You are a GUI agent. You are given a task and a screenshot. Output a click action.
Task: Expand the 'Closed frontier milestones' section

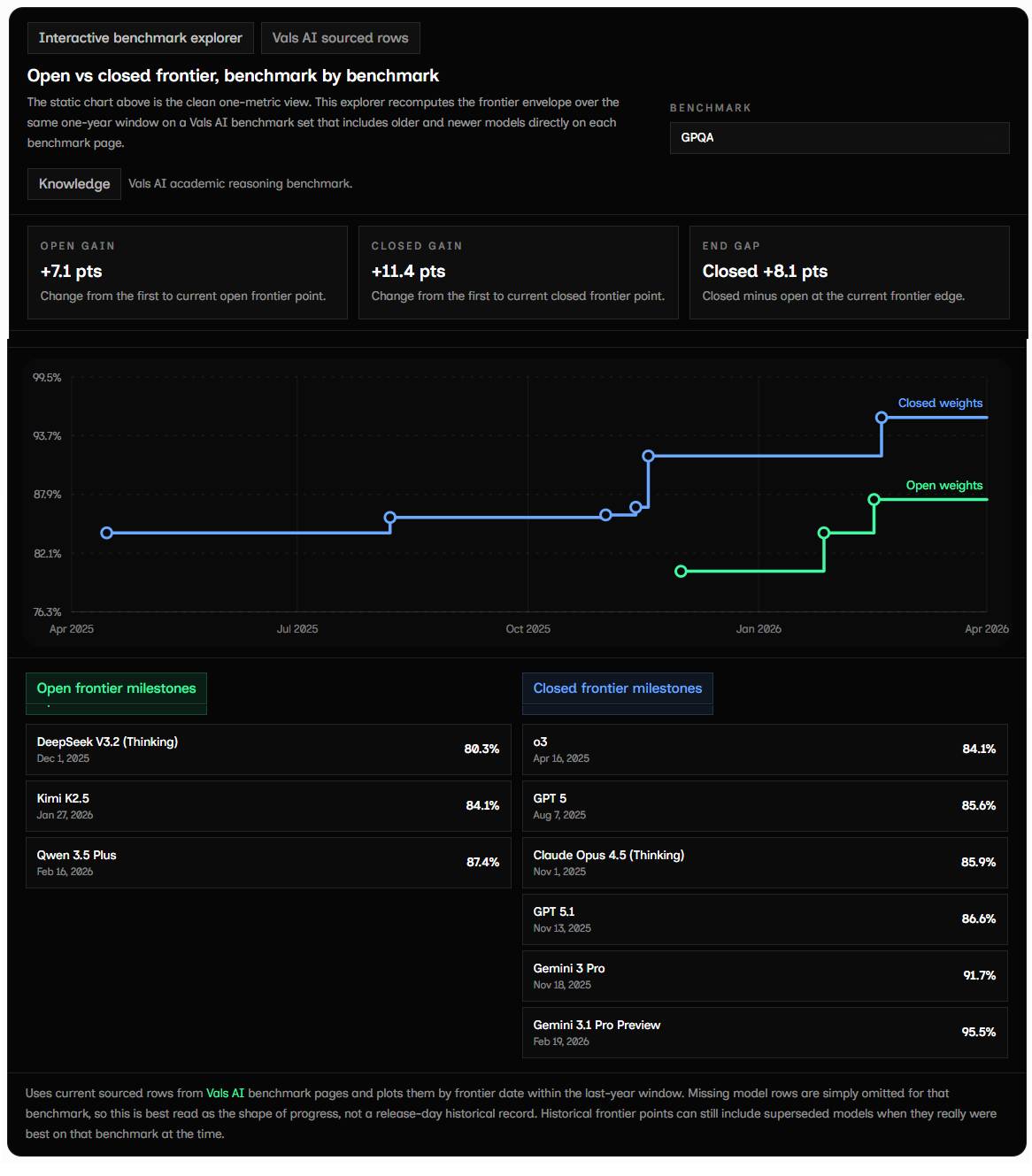click(617, 688)
